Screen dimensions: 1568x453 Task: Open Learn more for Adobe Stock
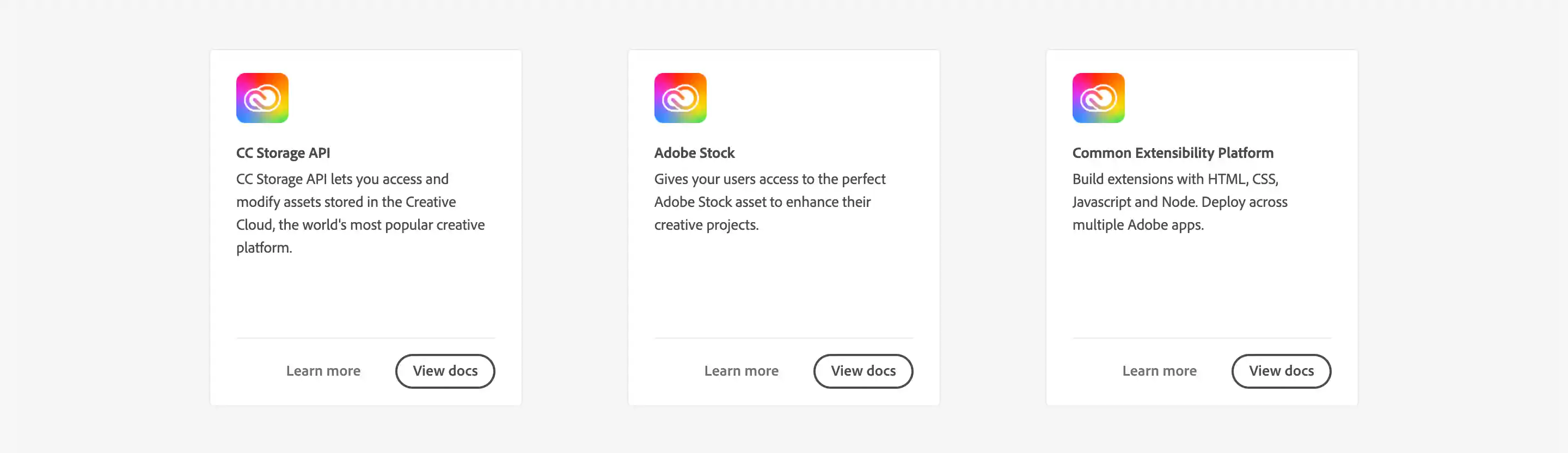[x=742, y=371]
